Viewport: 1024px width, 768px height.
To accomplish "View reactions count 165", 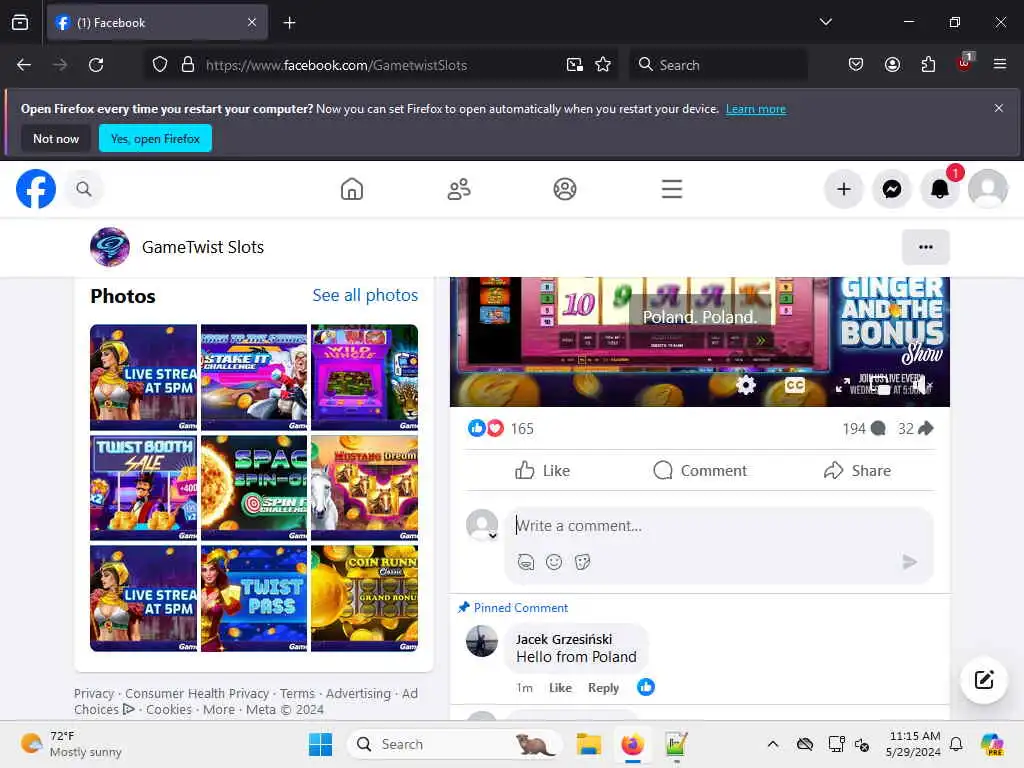I will [x=522, y=428].
